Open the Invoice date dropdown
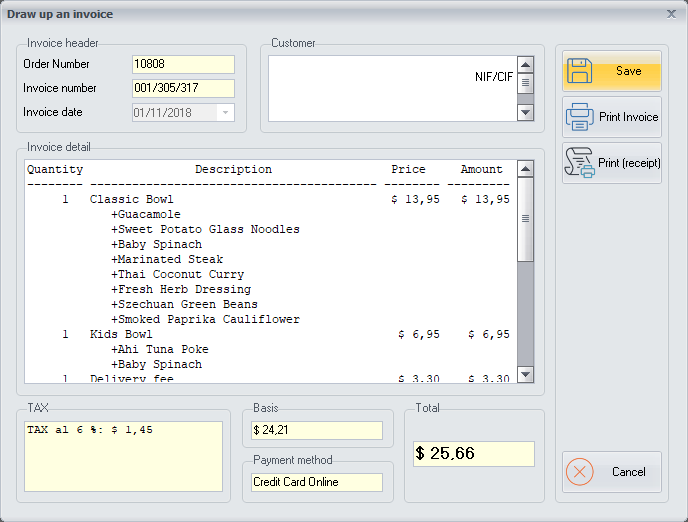This screenshot has width=688, height=522. 226,113
